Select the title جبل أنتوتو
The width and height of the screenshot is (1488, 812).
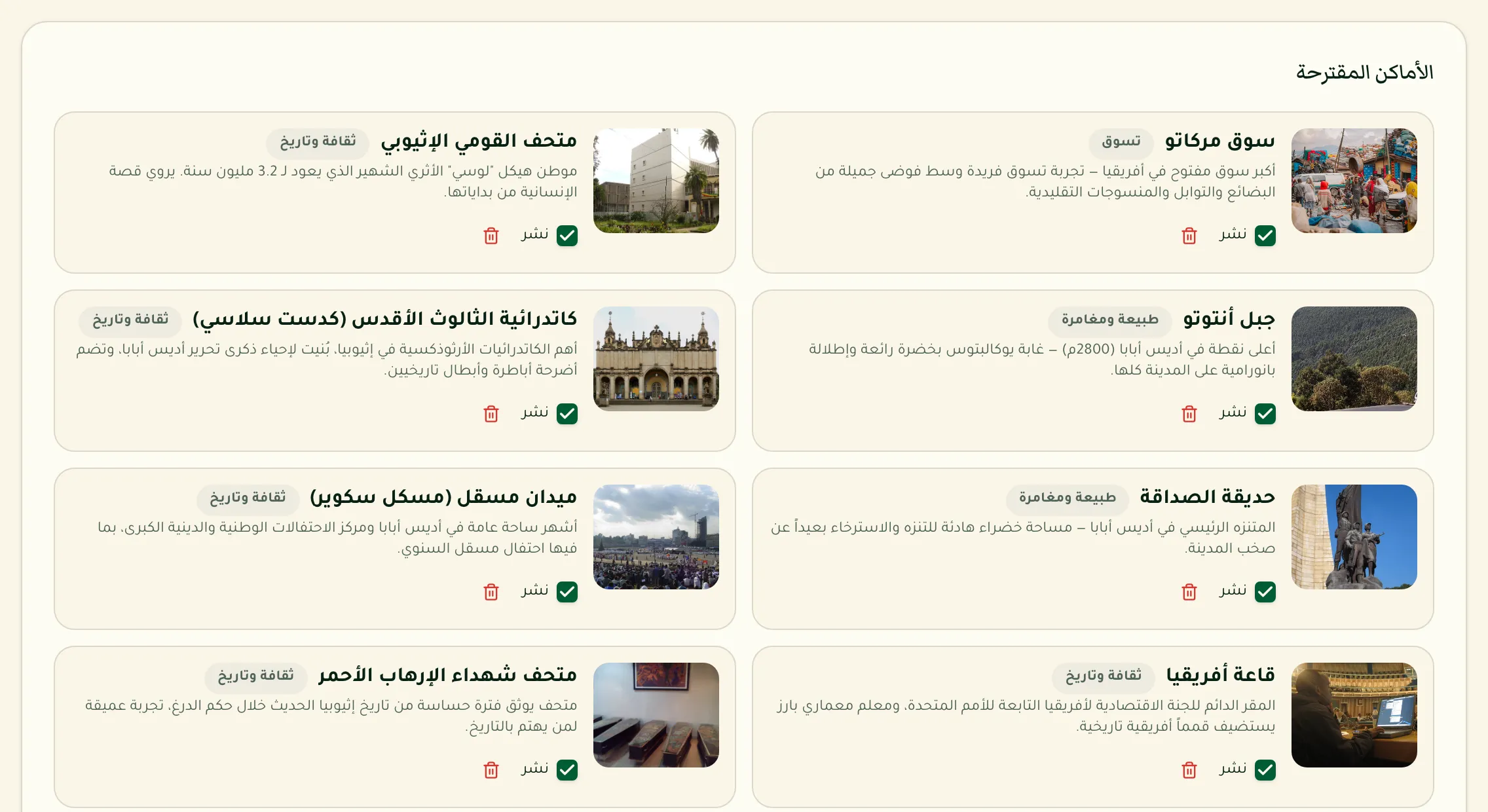click(x=1229, y=319)
